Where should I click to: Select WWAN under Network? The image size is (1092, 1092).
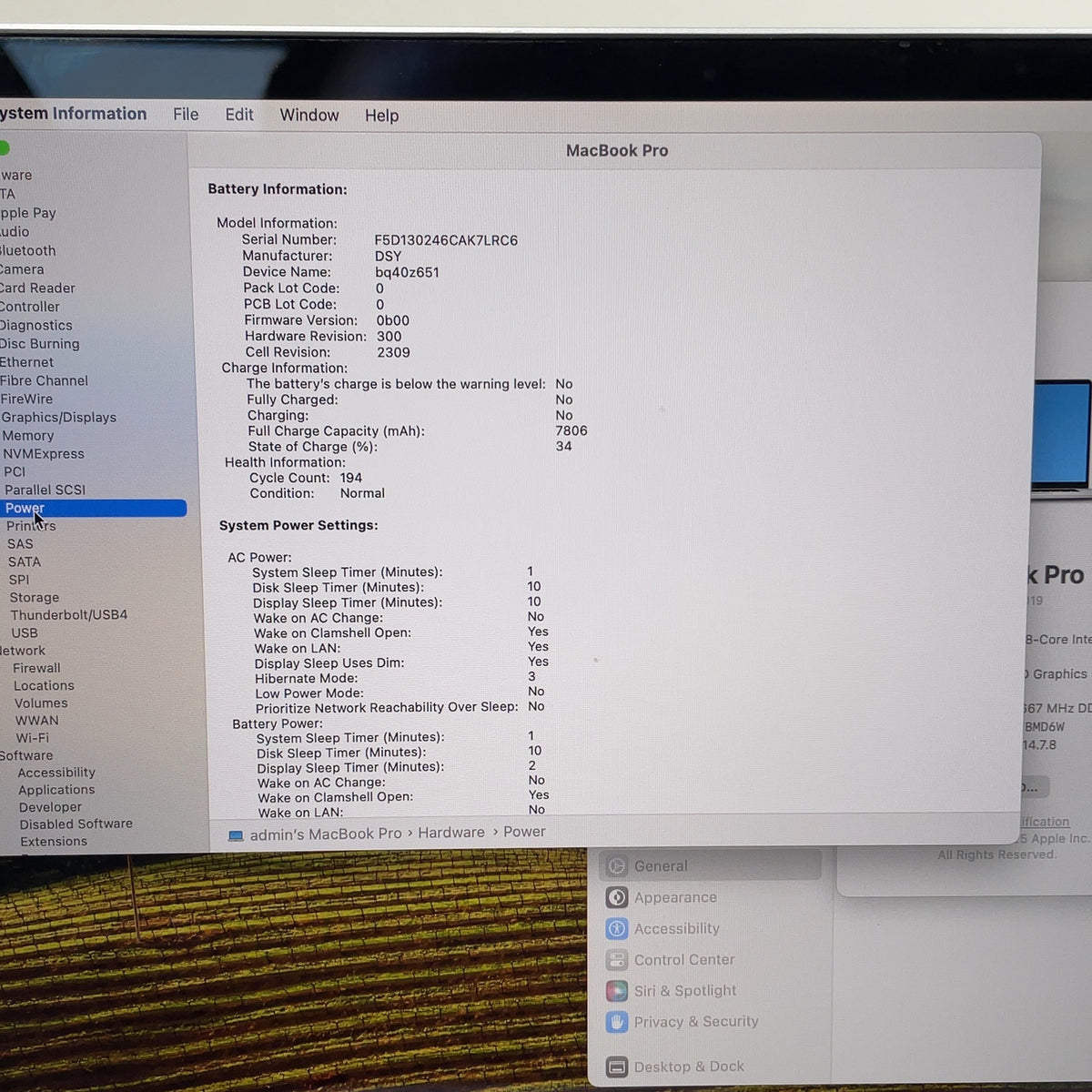pos(36,721)
